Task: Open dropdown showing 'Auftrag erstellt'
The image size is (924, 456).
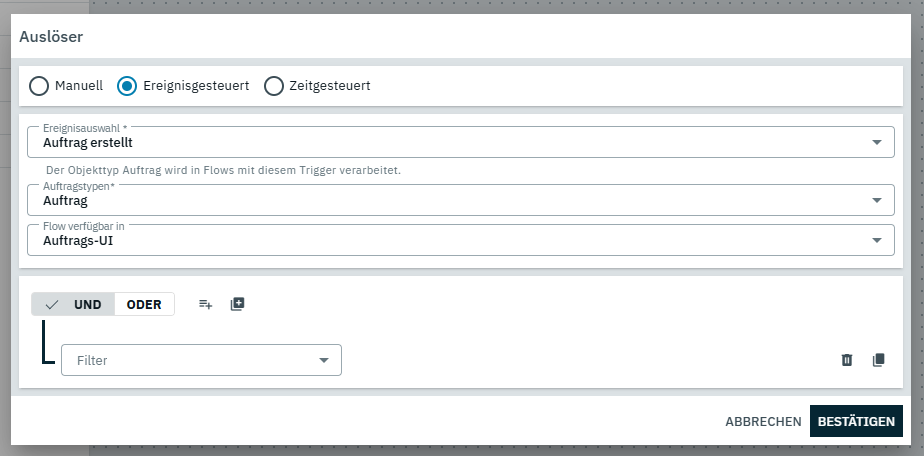Action: coord(450,142)
